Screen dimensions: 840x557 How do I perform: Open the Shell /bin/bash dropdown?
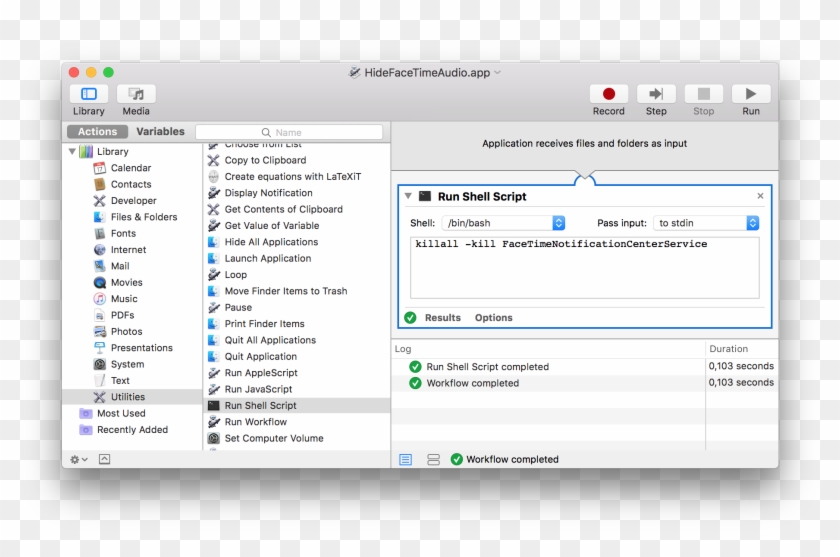point(503,223)
